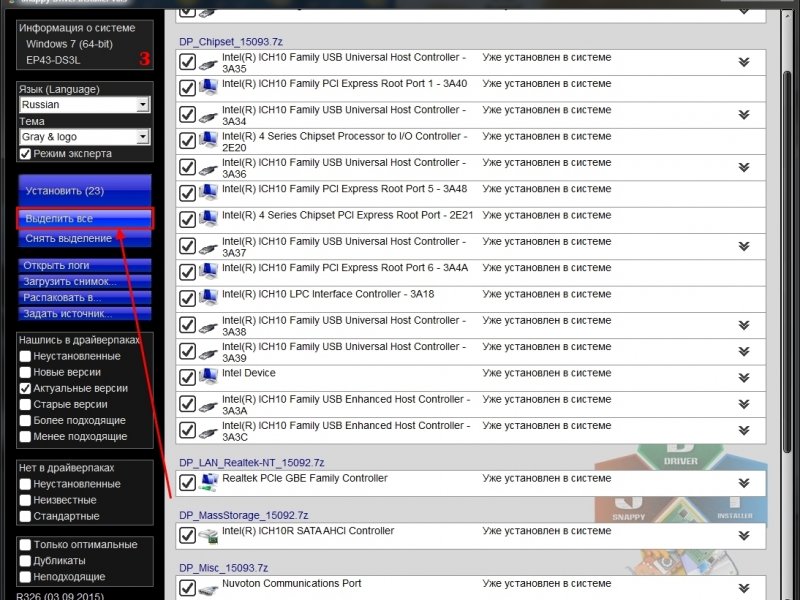The width and height of the screenshot is (800, 600).
Task: Expand the USB Universal Host Controller 3A39 row
Action: [744, 352]
